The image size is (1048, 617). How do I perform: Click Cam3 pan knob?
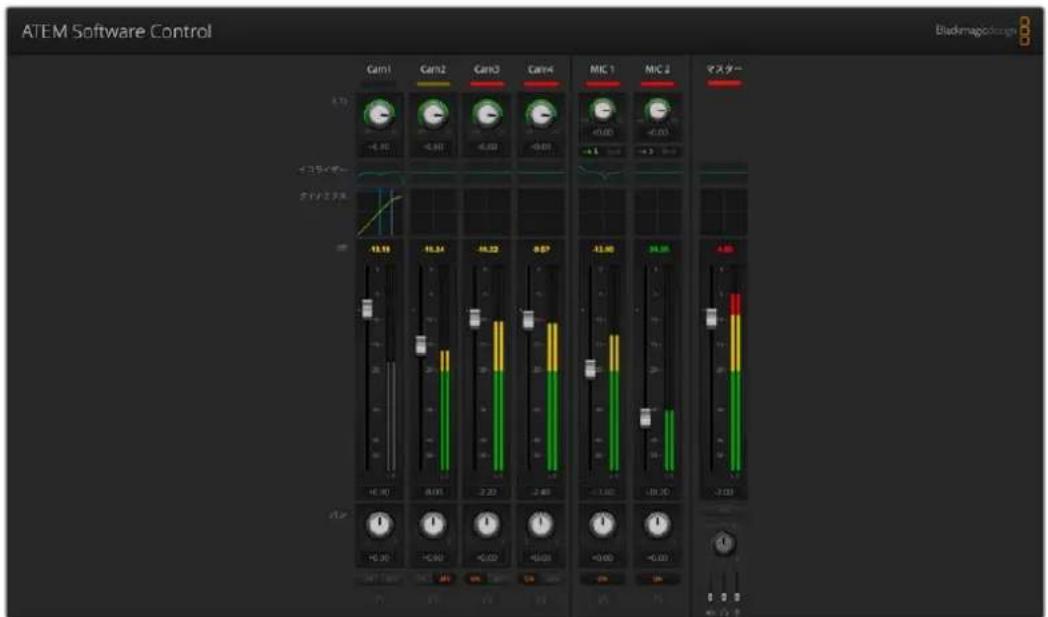click(x=487, y=525)
